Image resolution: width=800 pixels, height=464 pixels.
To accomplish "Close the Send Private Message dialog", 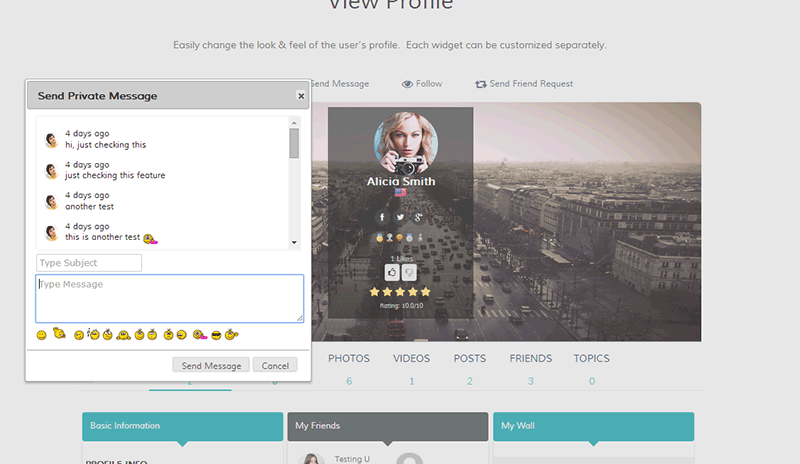I will [301, 96].
